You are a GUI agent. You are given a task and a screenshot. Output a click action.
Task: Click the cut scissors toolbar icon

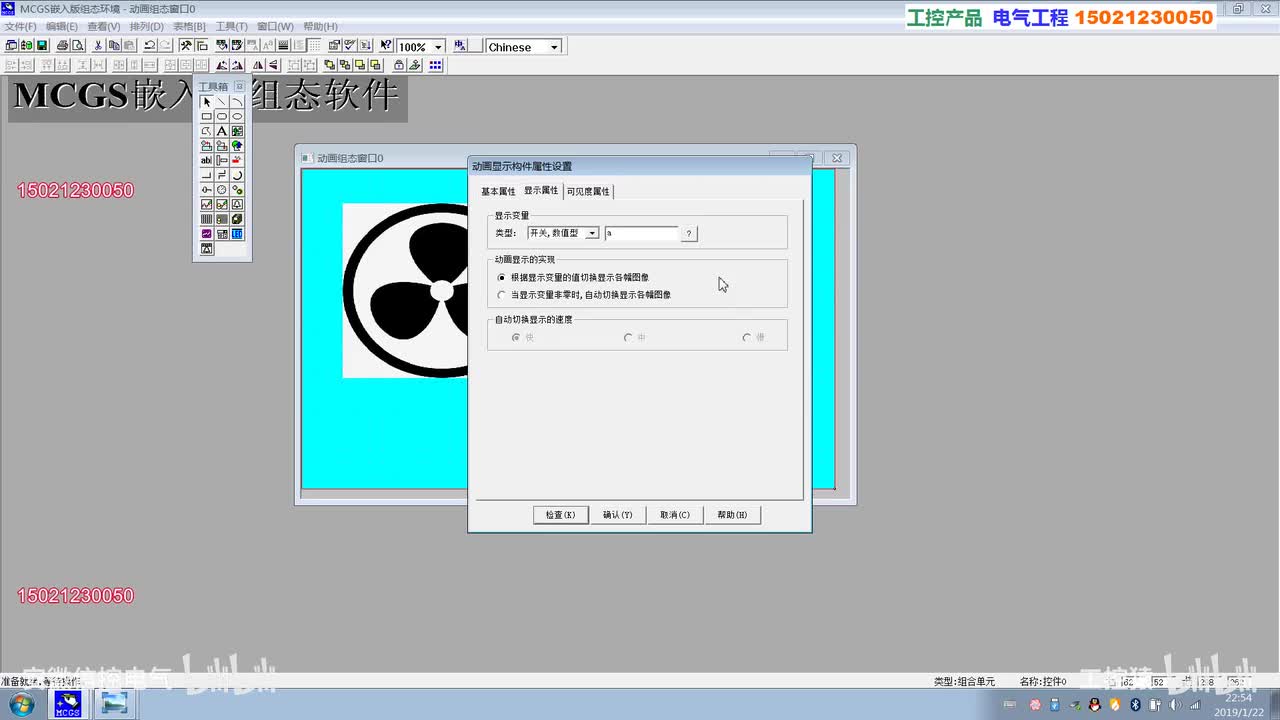[x=98, y=46]
